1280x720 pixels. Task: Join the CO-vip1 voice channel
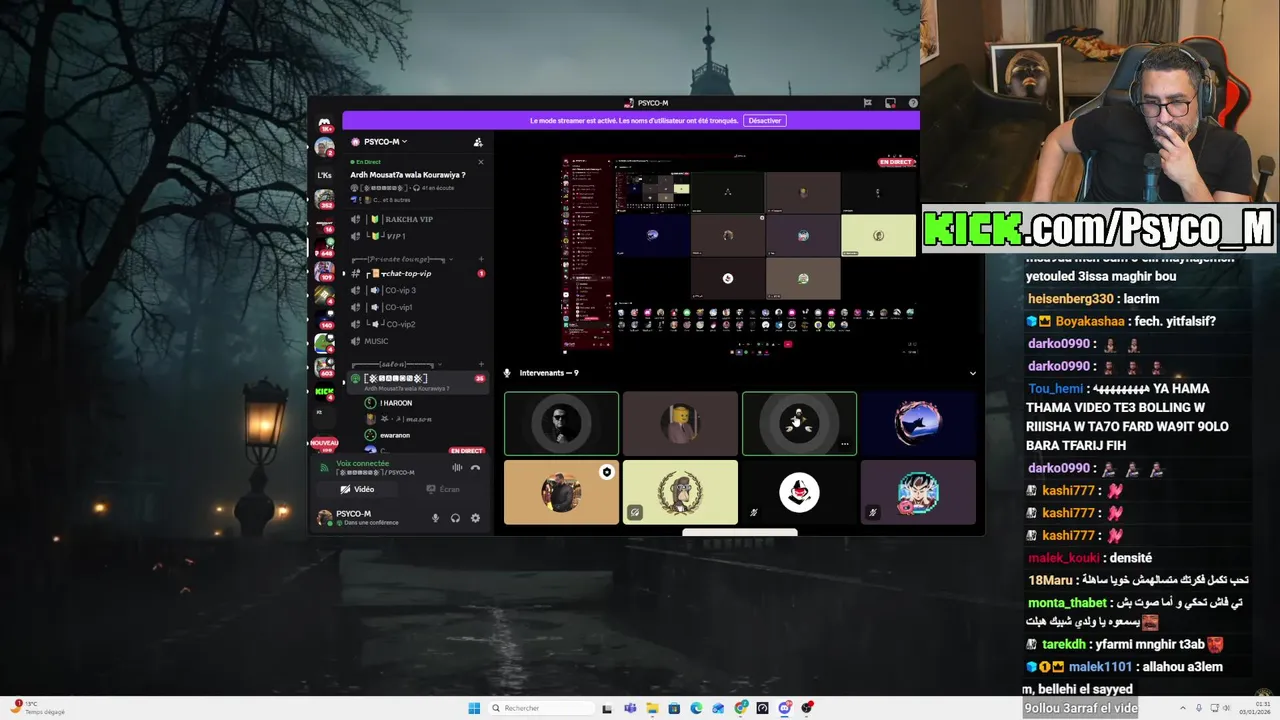pyautogui.click(x=398, y=307)
